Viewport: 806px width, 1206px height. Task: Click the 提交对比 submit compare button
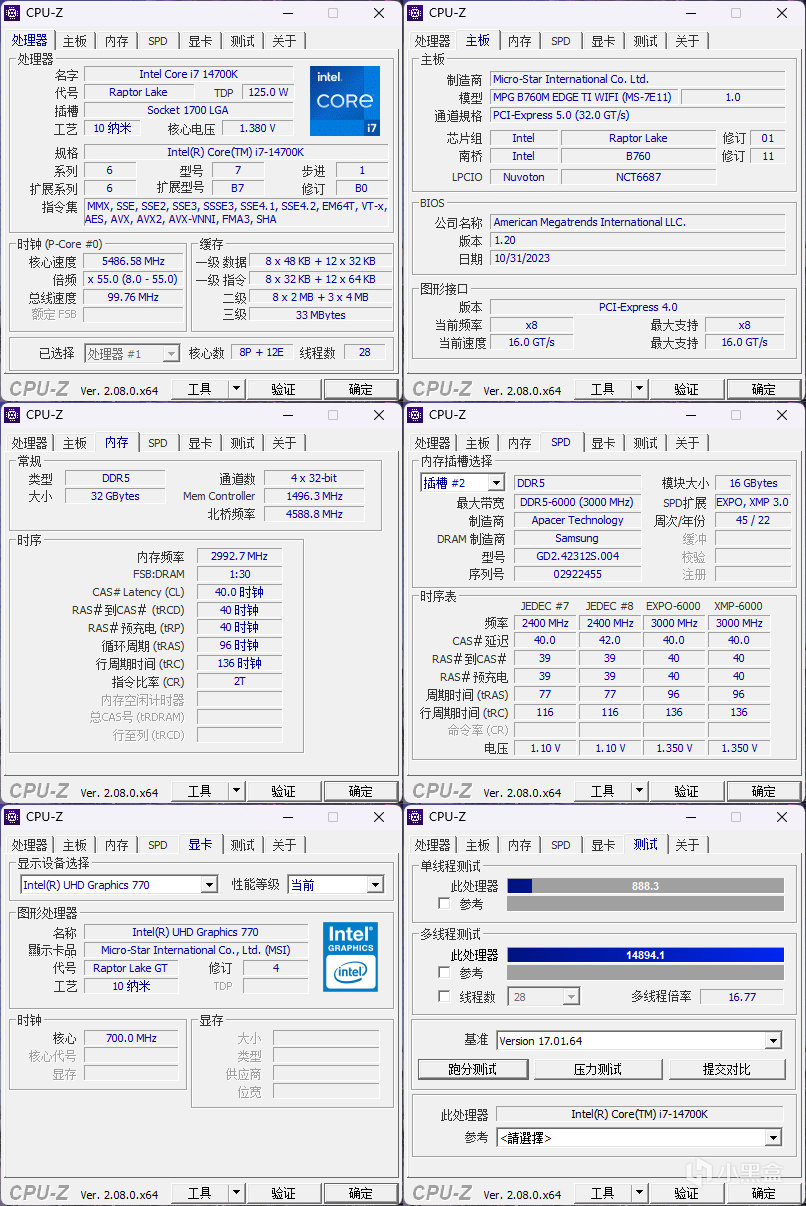tap(726, 1069)
